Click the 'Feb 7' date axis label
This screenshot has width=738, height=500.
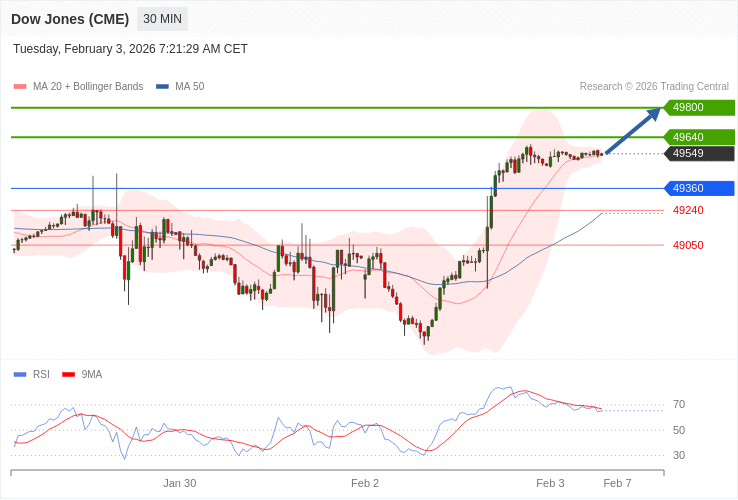click(618, 484)
